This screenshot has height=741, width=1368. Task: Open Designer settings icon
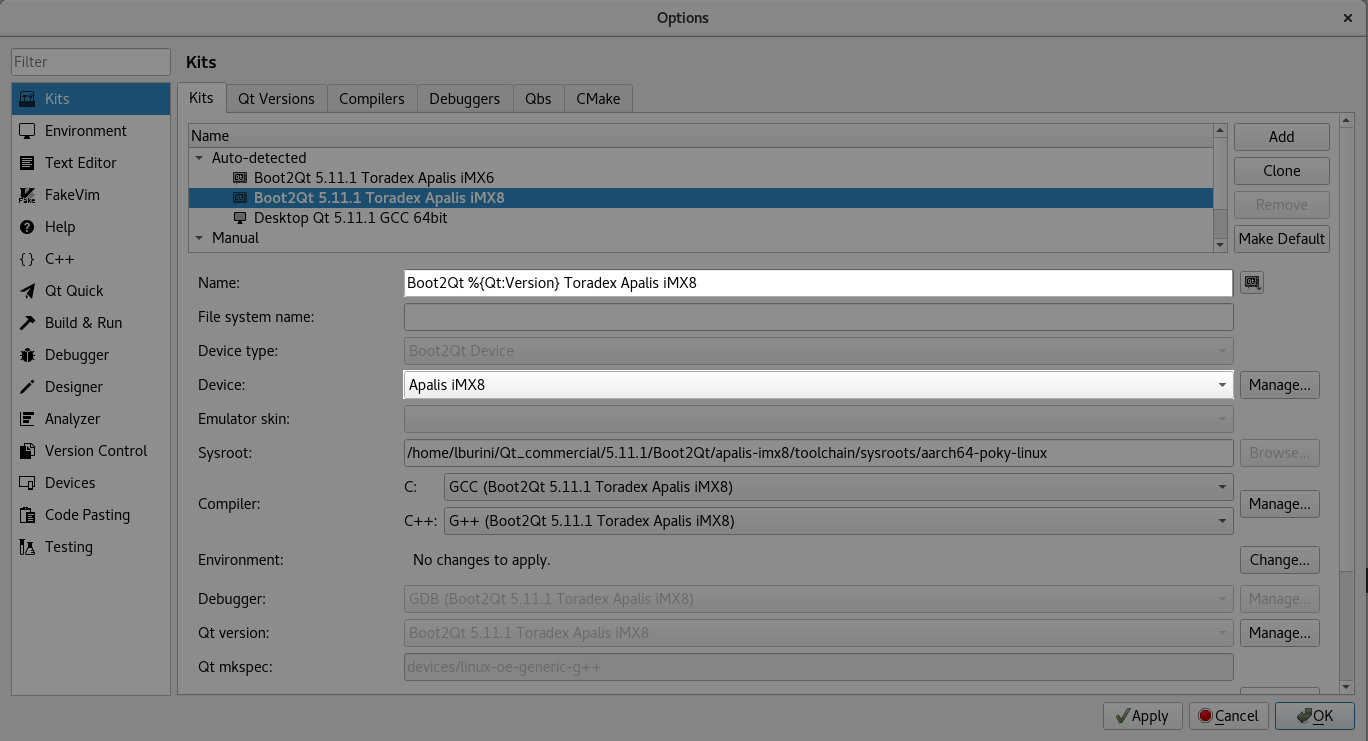click(x=27, y=387)
